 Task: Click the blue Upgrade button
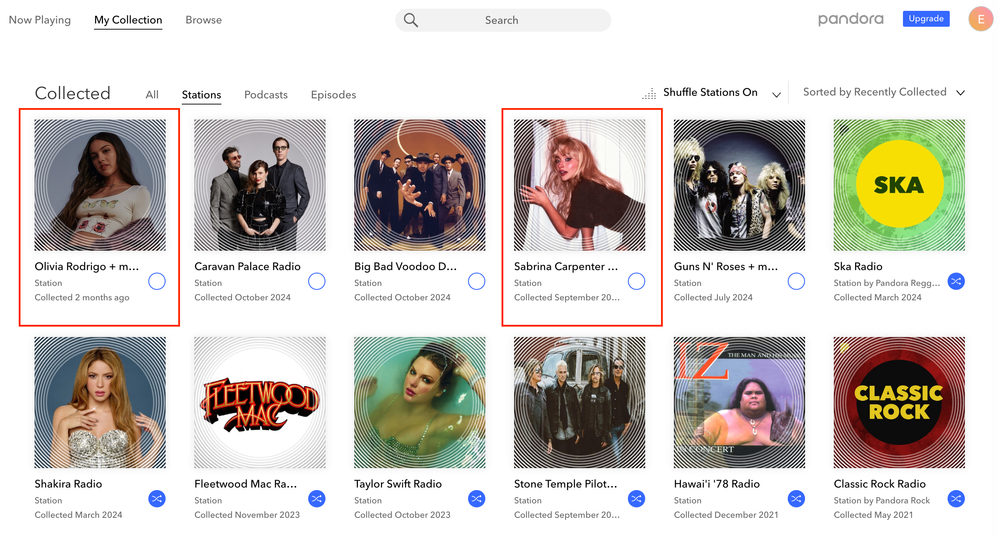coord(926,19)
